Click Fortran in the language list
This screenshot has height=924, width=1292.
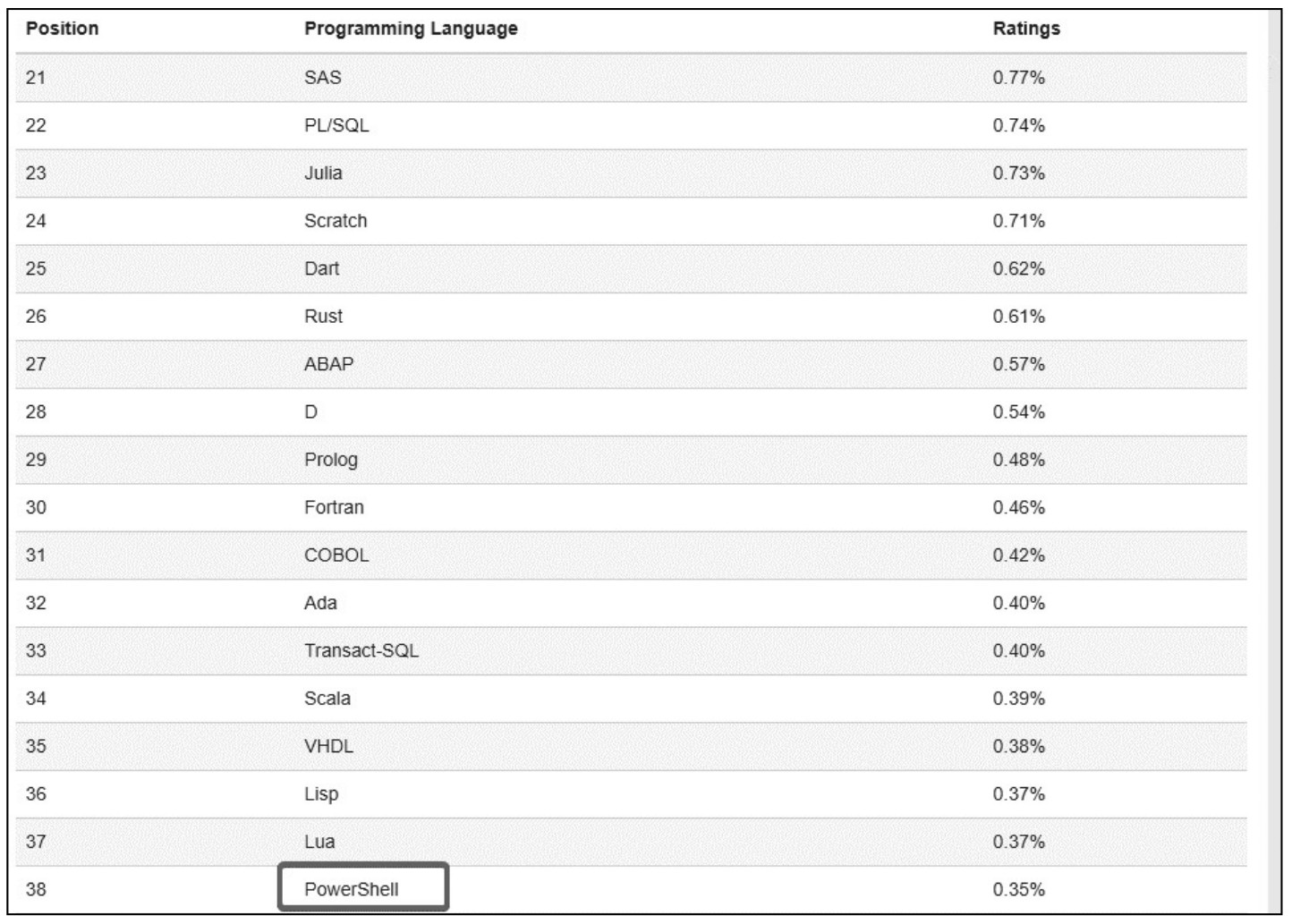tap(334, 507)
